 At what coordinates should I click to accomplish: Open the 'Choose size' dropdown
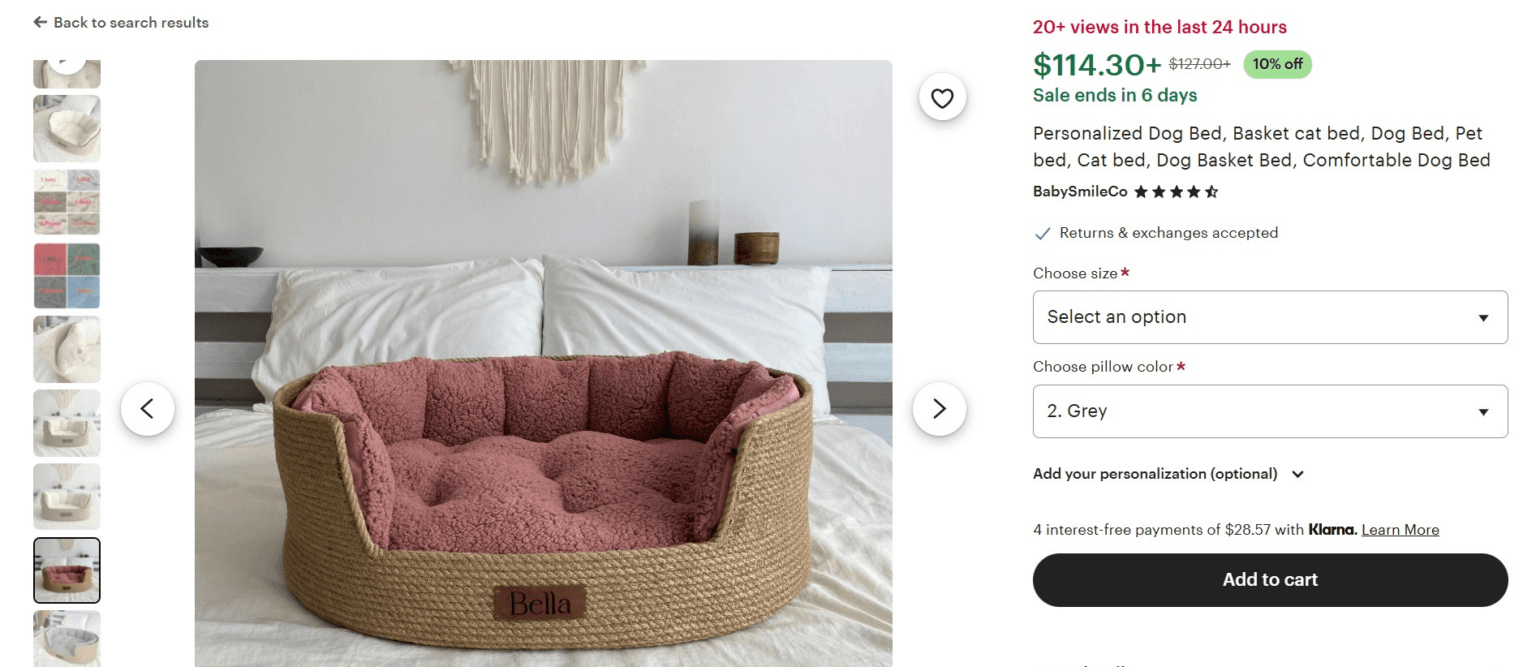point(1269,317)
